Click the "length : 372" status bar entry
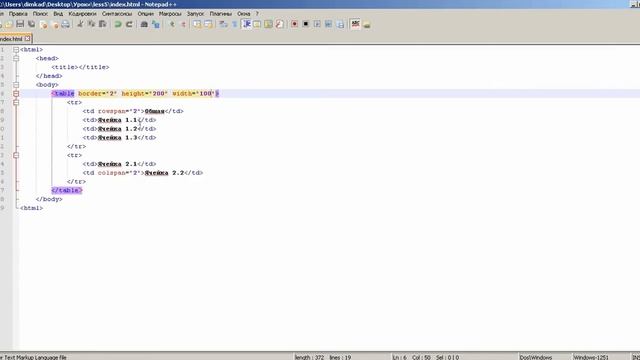This screenshot has width=640, height=360. pos(309,357)
